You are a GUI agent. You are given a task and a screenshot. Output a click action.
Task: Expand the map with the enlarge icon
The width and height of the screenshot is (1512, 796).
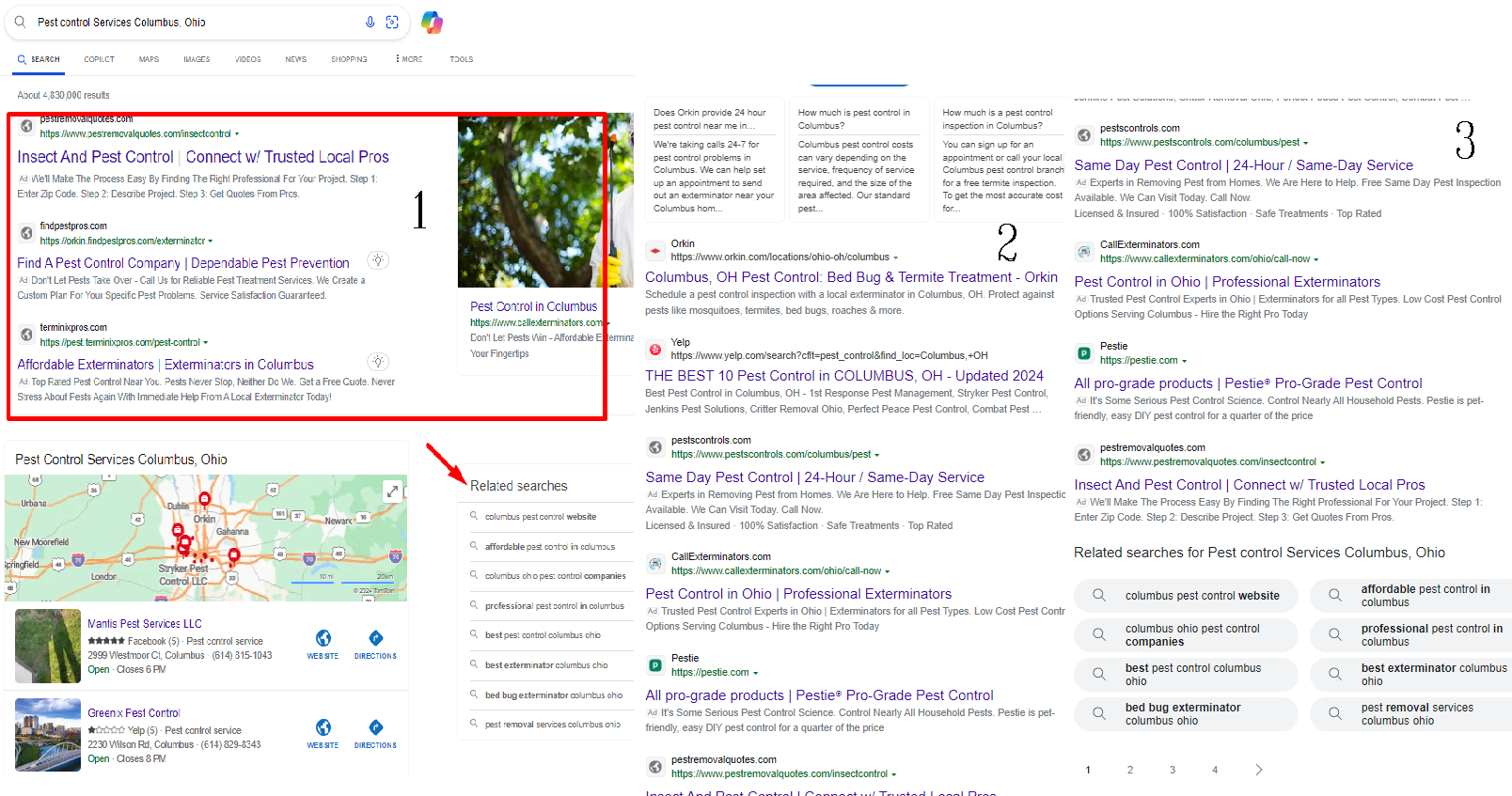tap(392, 491)
